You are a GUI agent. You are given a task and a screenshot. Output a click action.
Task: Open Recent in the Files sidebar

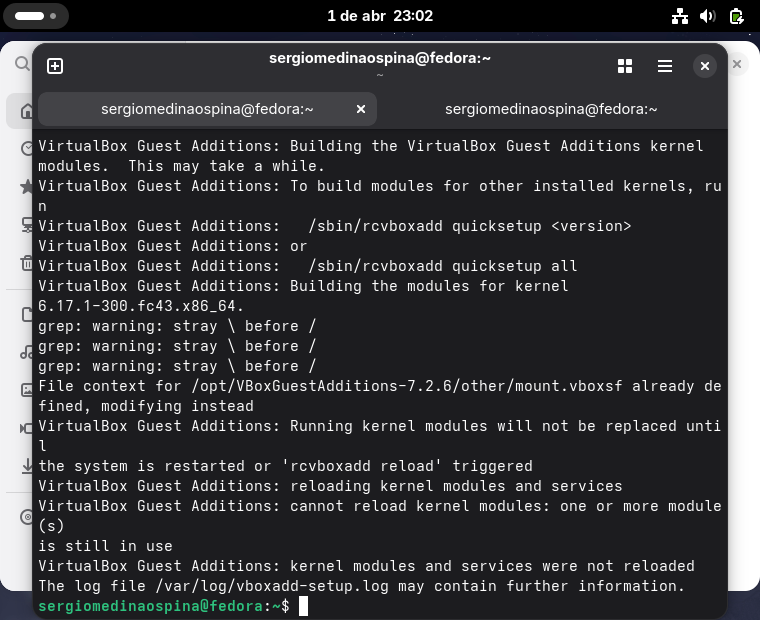(x=26, y=148)
